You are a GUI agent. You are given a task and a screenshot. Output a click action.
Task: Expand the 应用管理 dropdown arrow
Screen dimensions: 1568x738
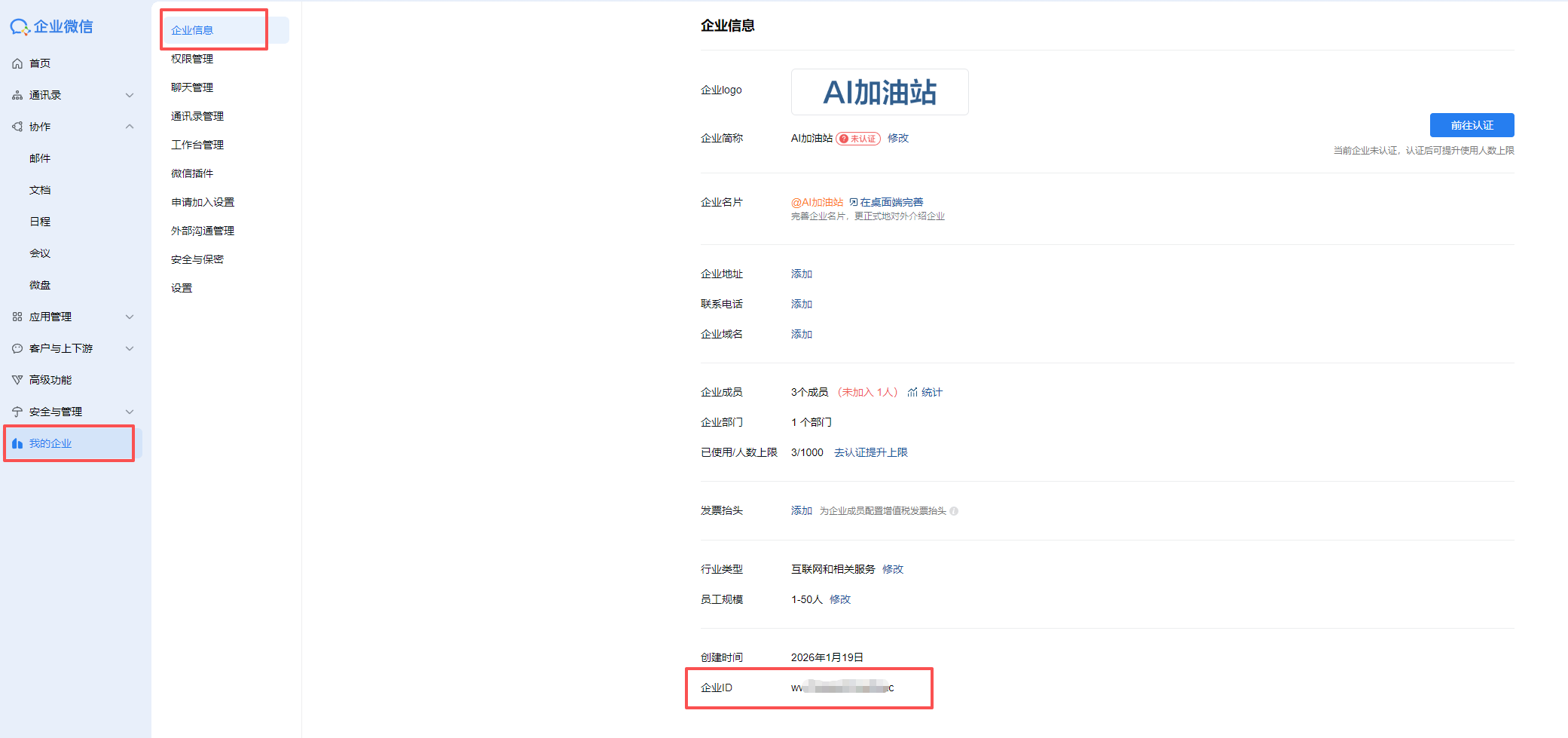(x=130, y=317)
